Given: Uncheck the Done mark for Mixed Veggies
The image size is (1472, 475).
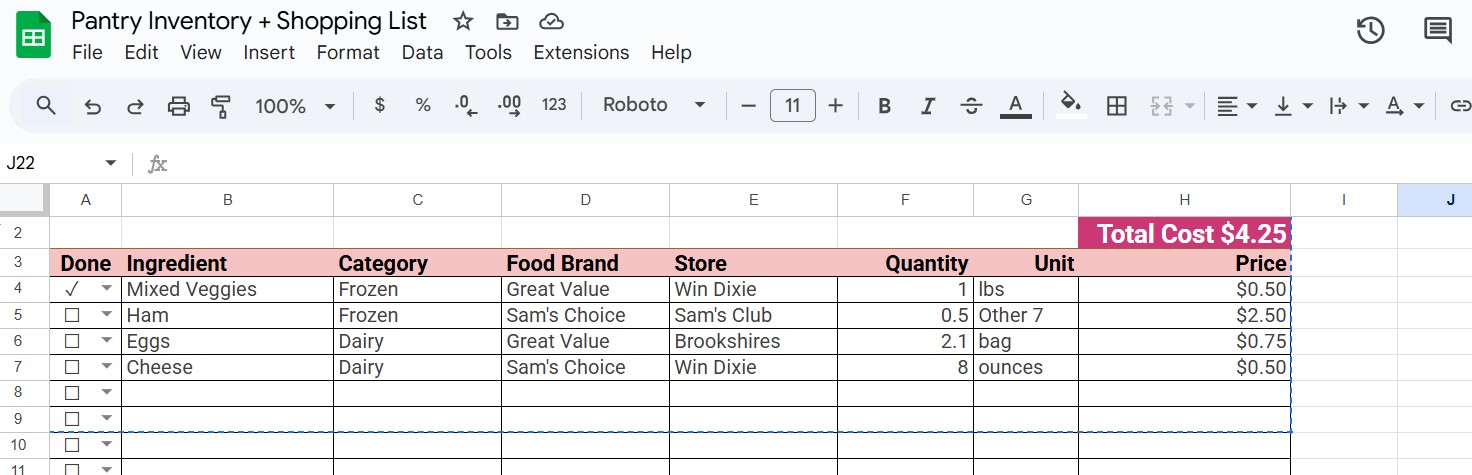Looking at the screenshot, I should pyautogui.click(x=72, y=289).
